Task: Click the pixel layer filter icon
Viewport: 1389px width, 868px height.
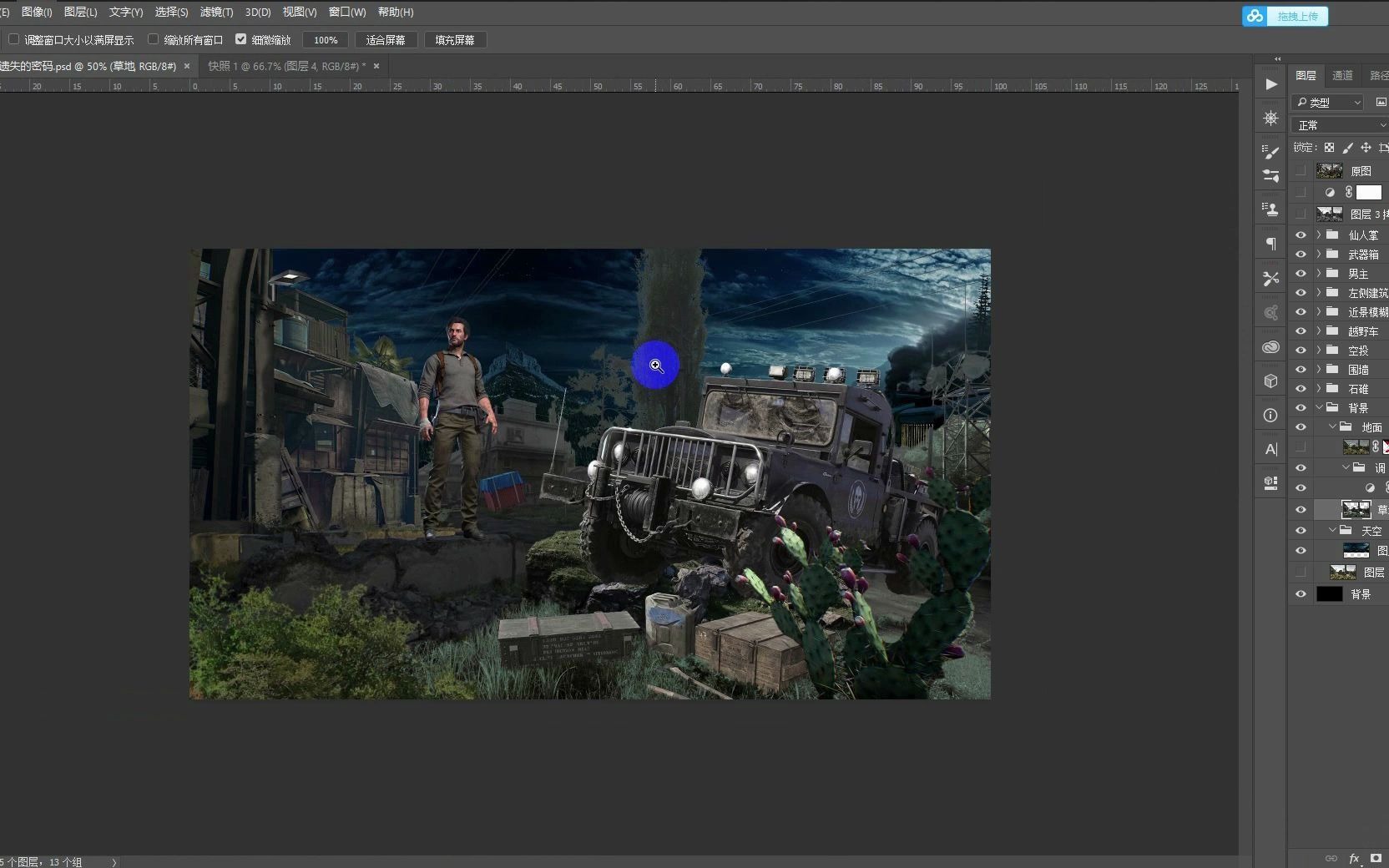Action: 1381,102
